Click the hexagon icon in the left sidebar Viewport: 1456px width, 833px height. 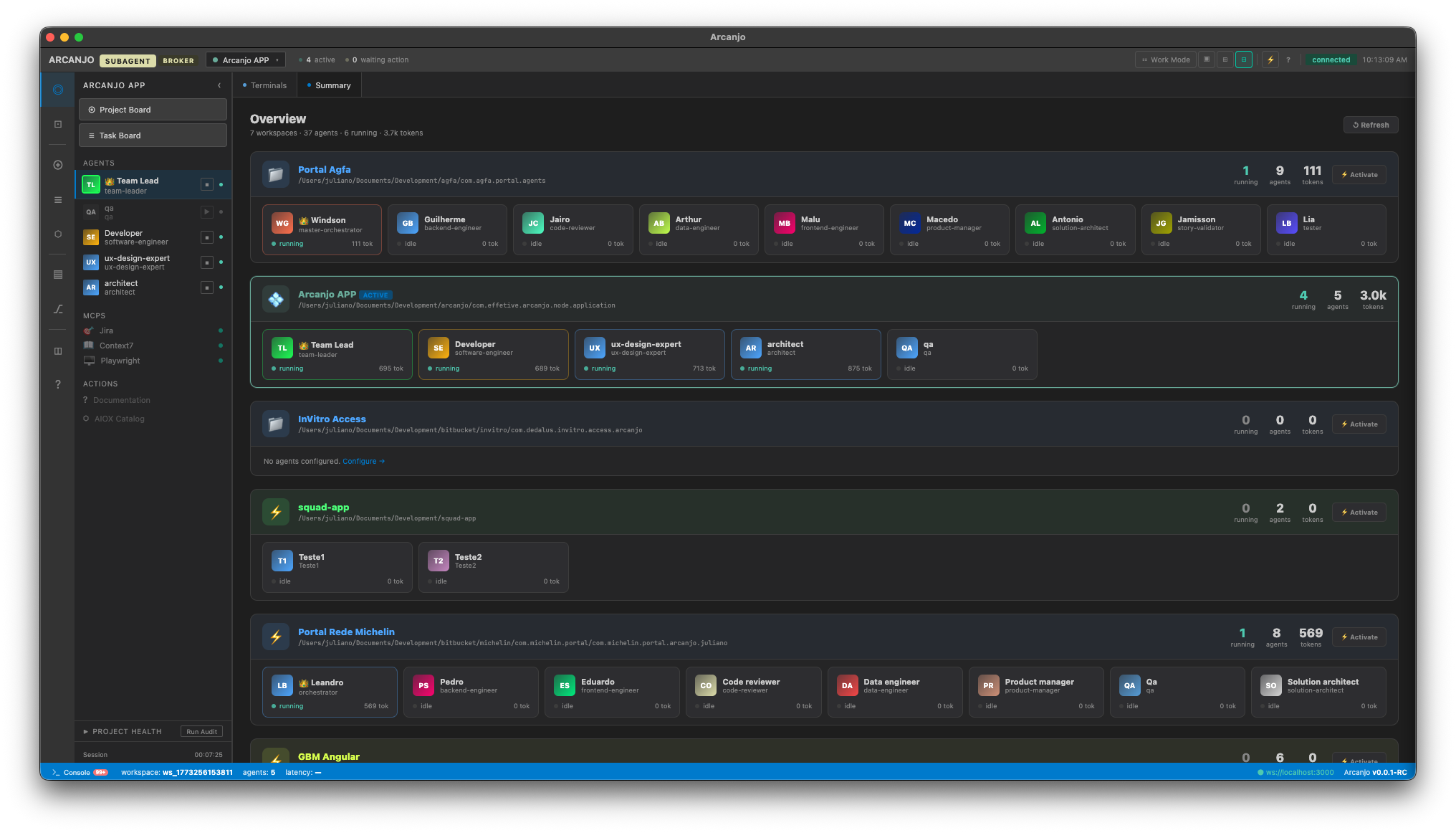[57, 234]
